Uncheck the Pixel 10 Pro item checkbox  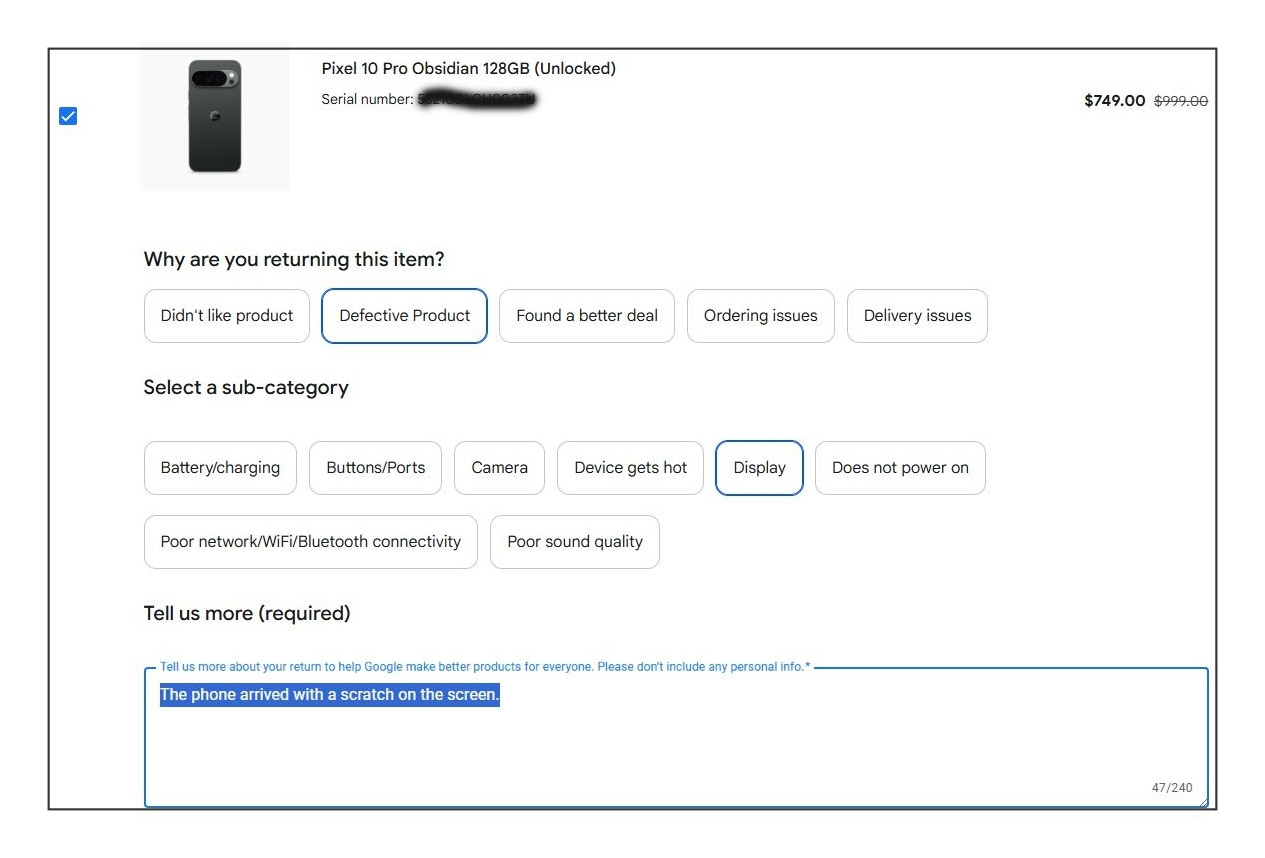pyautogui.click(x=68, y=116)
